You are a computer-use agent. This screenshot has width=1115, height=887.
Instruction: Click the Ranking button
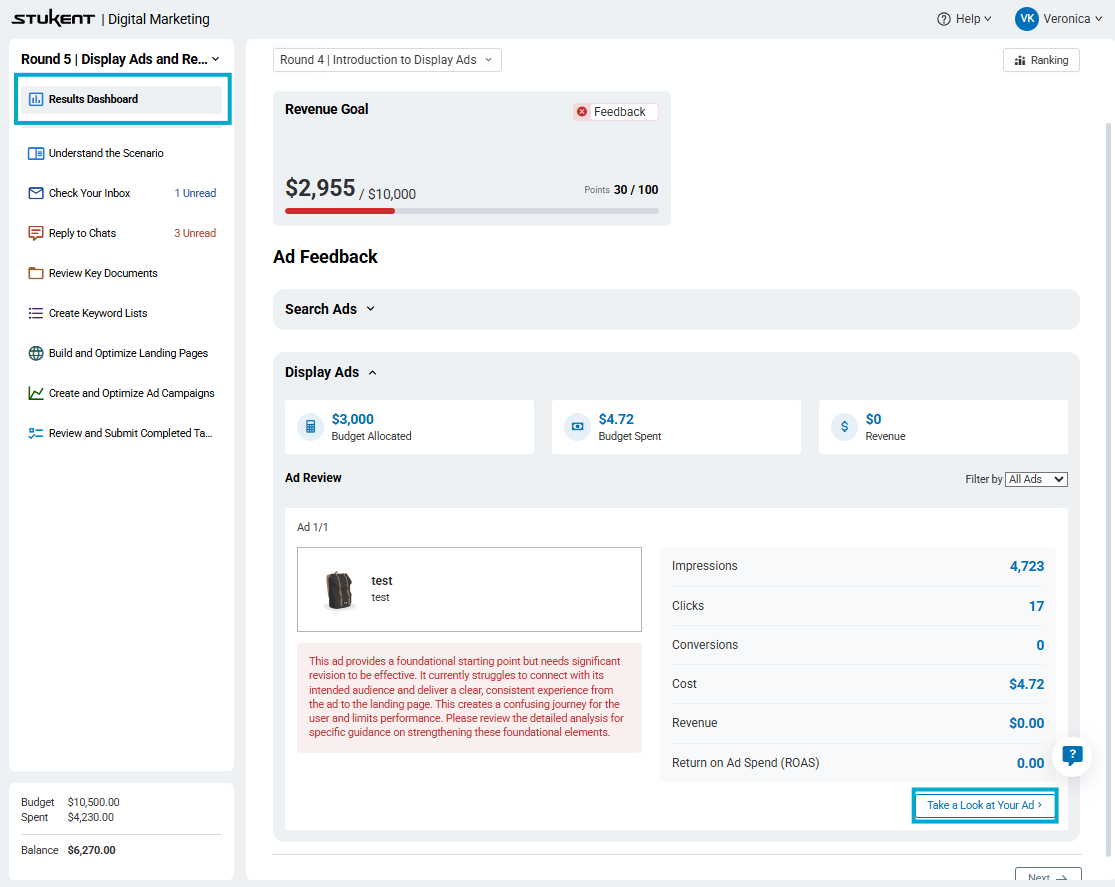1041,60
